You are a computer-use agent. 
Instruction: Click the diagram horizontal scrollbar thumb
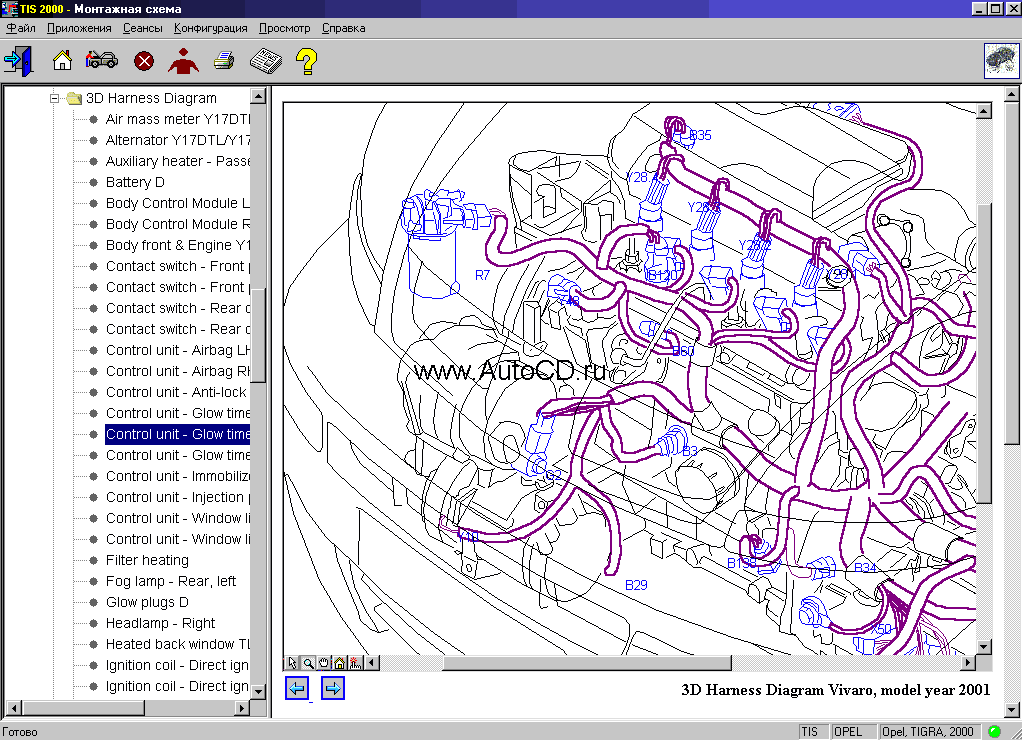[x=587, y=663]
